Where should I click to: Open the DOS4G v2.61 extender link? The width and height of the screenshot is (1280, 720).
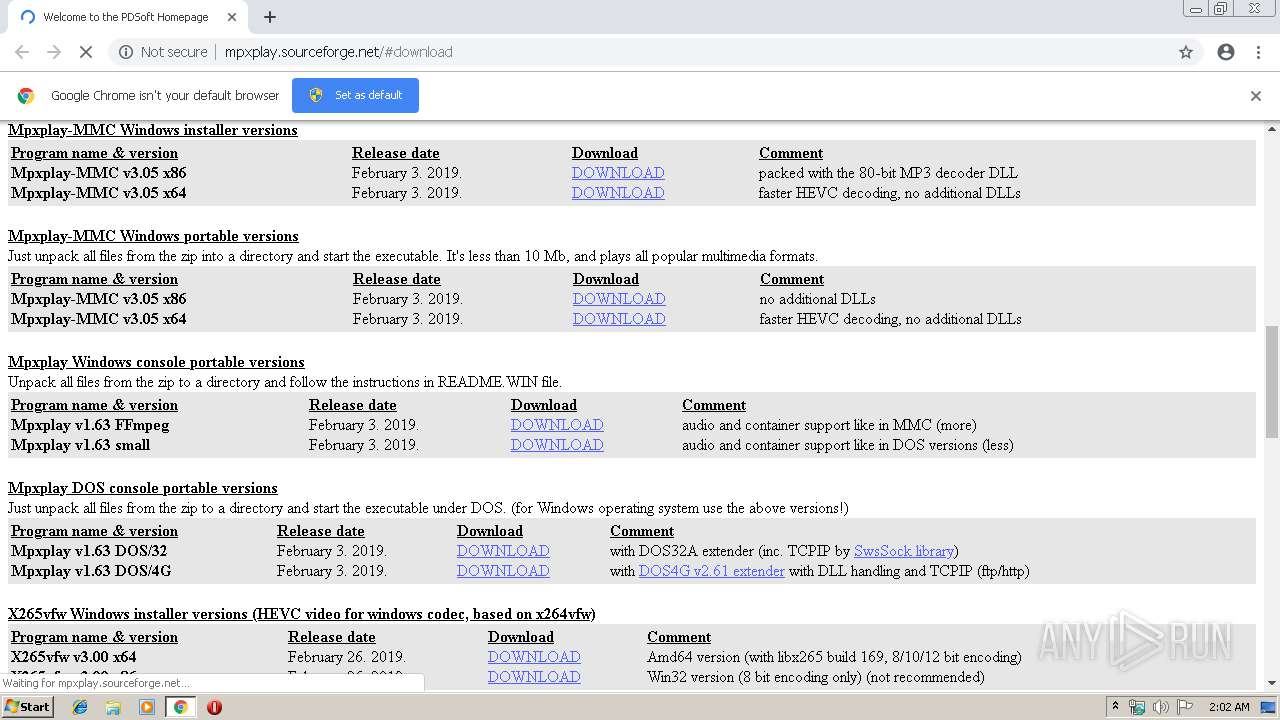(712, 571)
